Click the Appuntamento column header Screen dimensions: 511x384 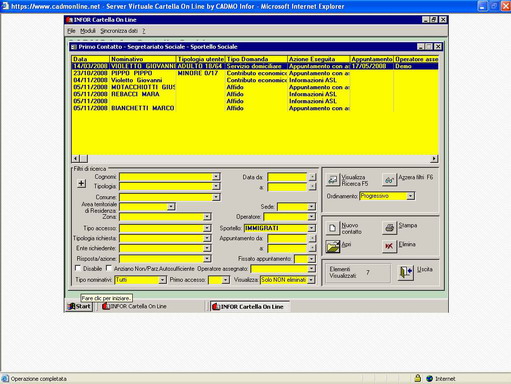(372, 59)
